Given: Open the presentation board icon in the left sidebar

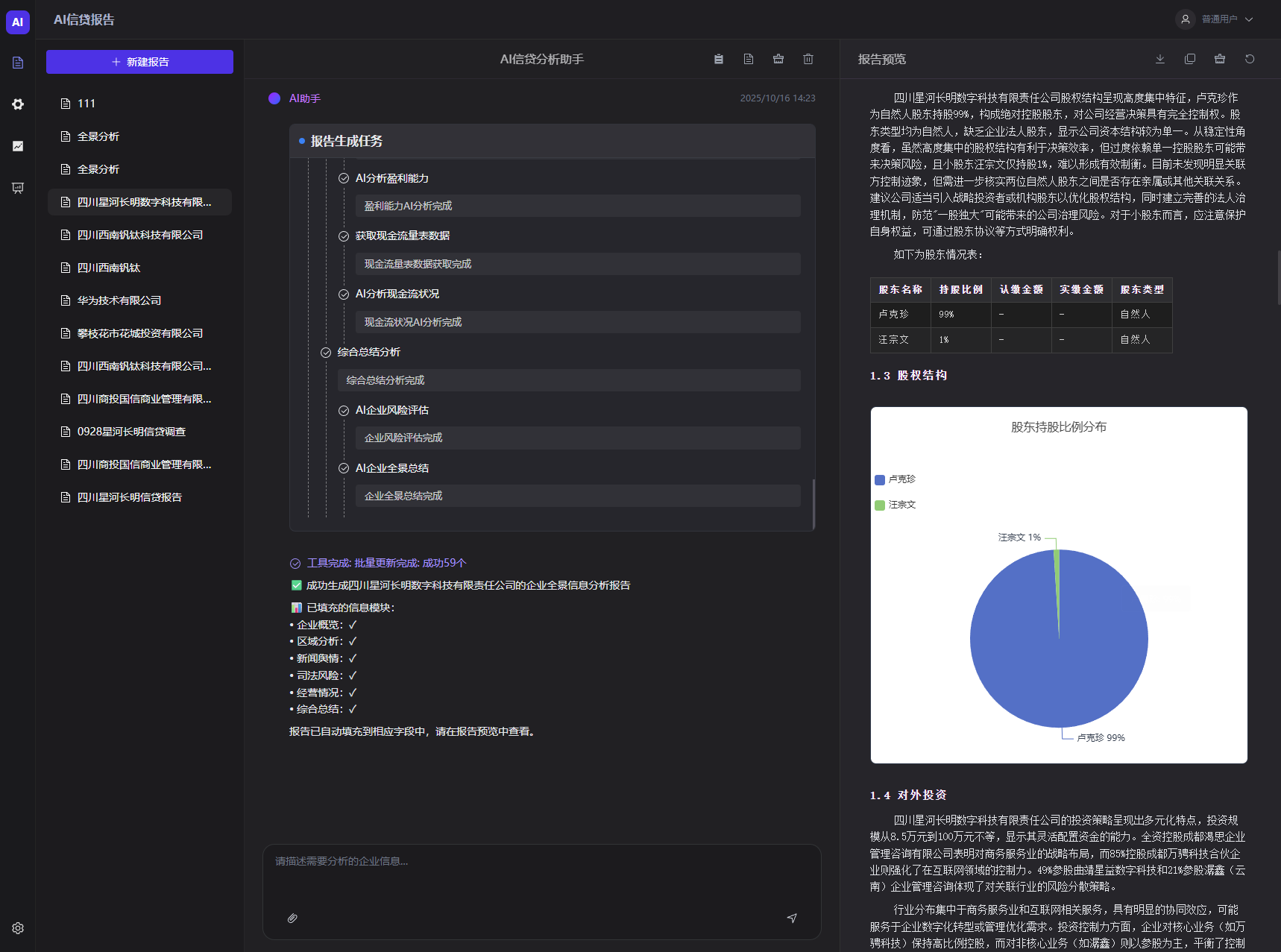Looking at the screenshot, I should [18, 188].
